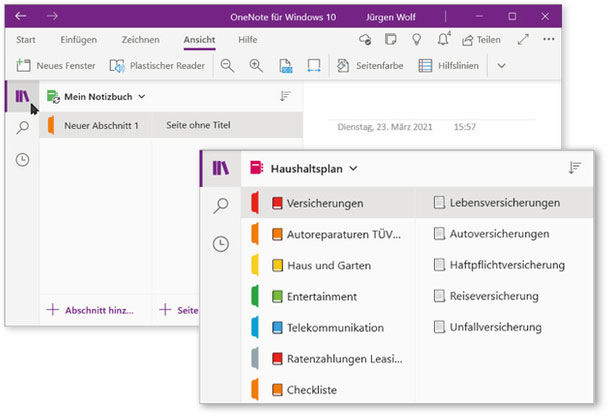609x416 pixels.
Task: Open the sticky notes feed icon
Action: click(390, 39)
